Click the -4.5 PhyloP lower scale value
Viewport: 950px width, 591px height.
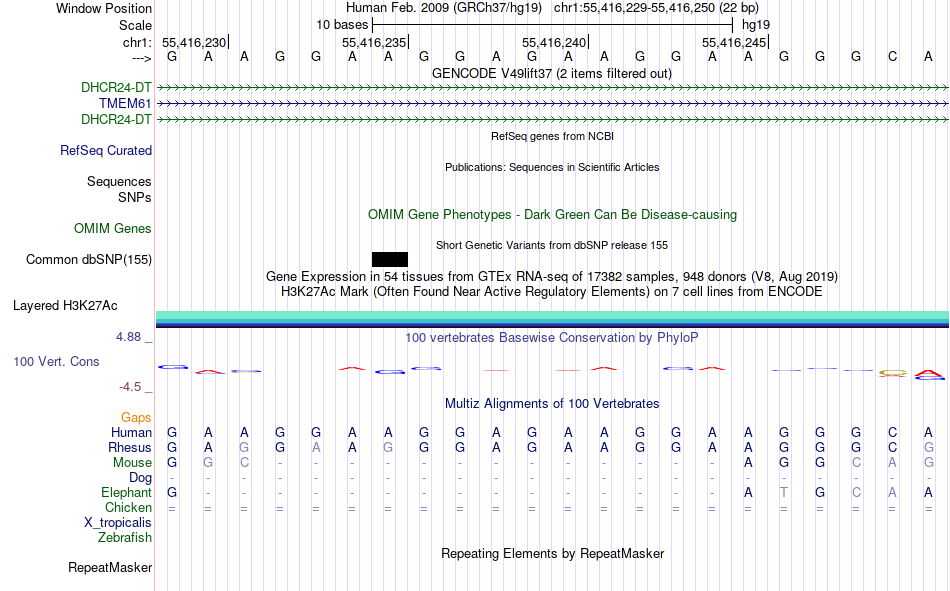pyautogui.click(x=130, y=387)
